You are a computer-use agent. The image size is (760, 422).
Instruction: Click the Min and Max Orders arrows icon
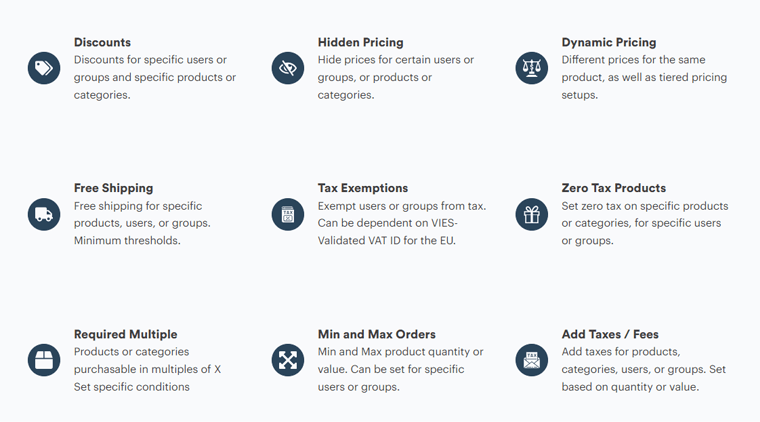(288, 360)
